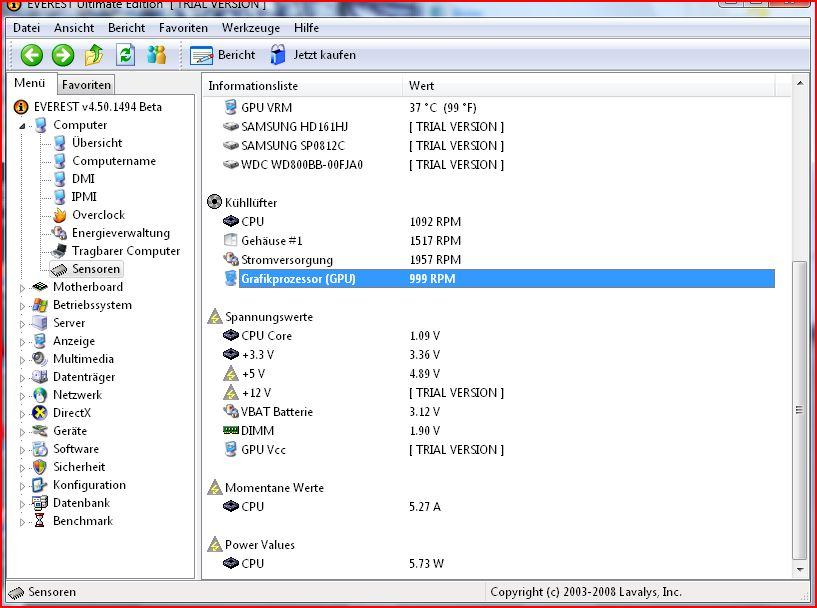Click the Jetzt kaufen shopping bag icon
Image resolution: width=817 pixels, height=608 pixels.
(x=278, y=55)
